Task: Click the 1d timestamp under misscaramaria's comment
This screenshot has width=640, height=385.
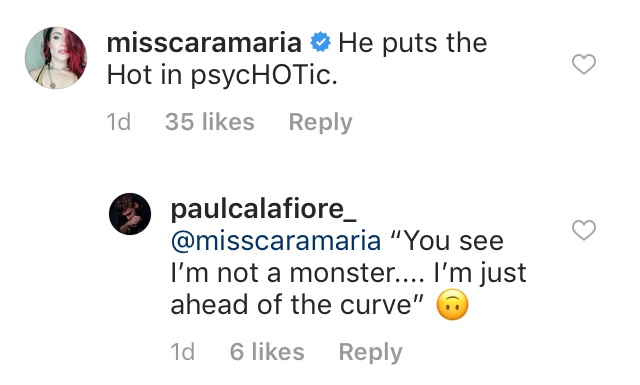Action: (x=119, y=122)
